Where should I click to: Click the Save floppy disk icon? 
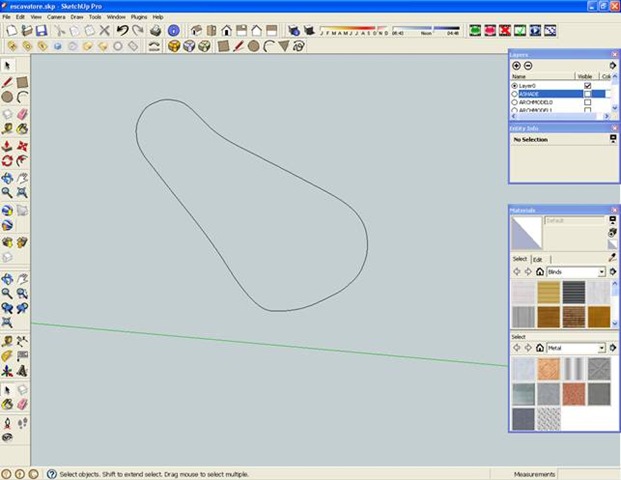point(41,31)
